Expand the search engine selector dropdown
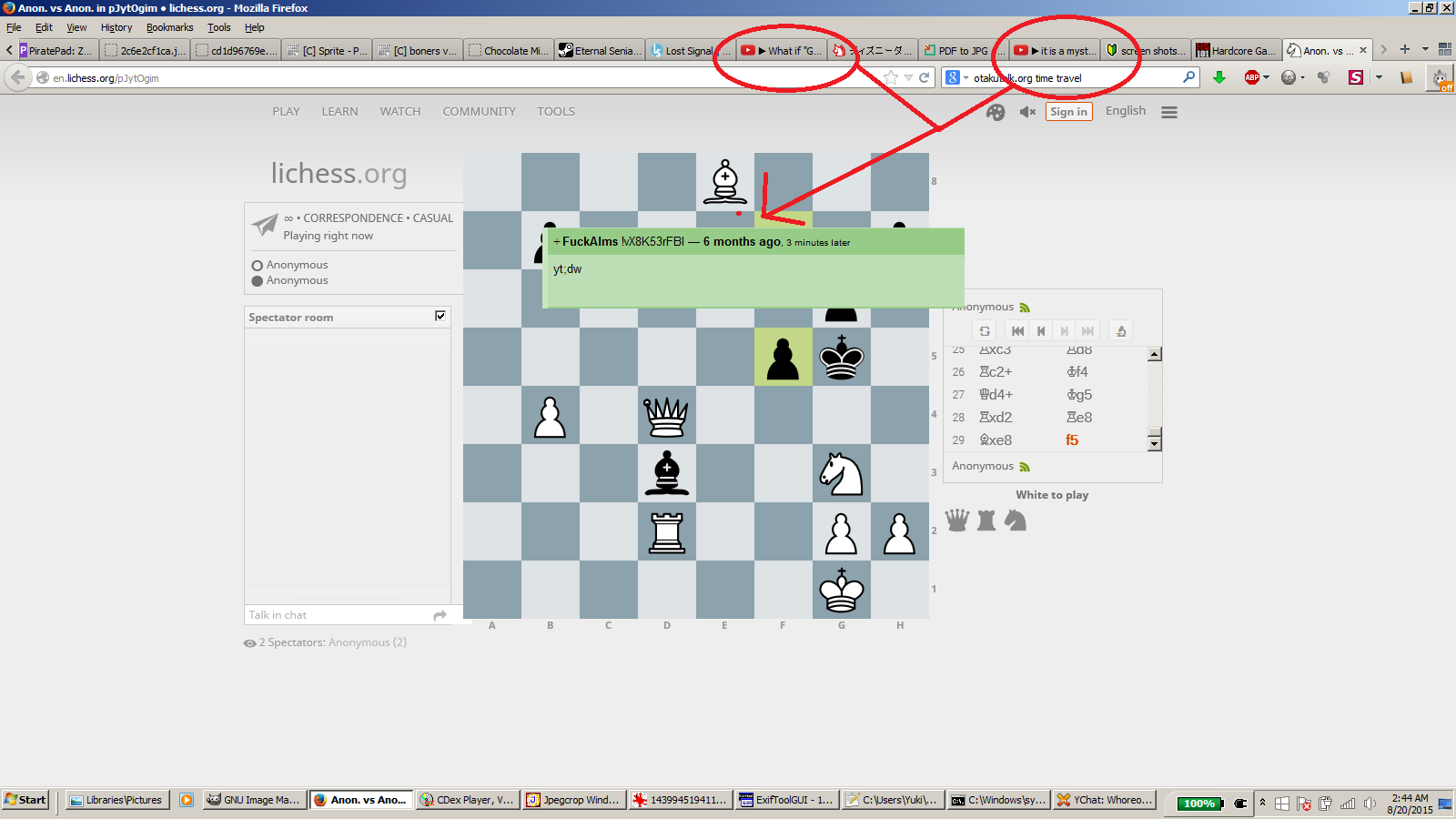 (x=955, y=77)
